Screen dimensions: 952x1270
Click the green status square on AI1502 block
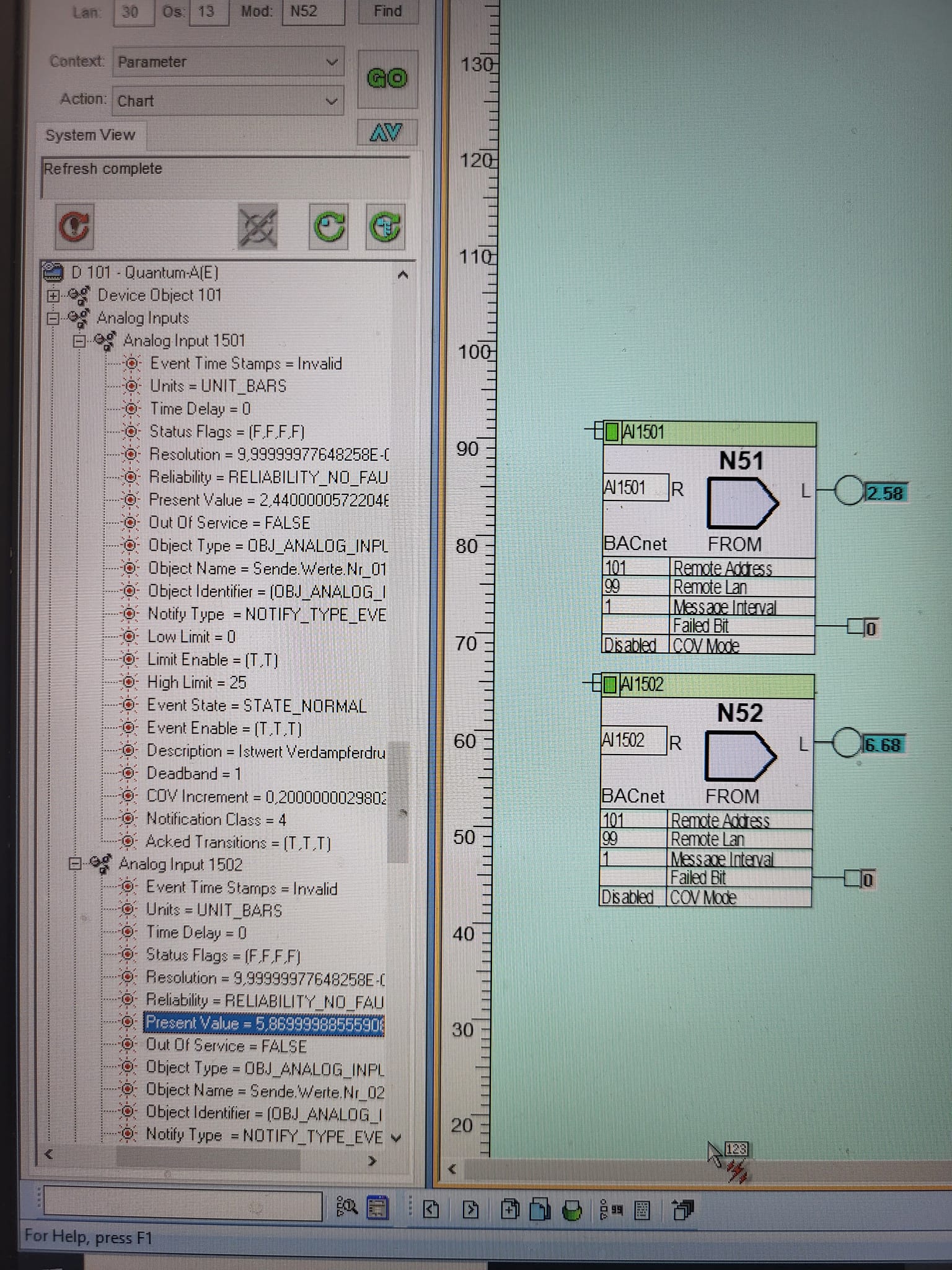coord(610,684)
